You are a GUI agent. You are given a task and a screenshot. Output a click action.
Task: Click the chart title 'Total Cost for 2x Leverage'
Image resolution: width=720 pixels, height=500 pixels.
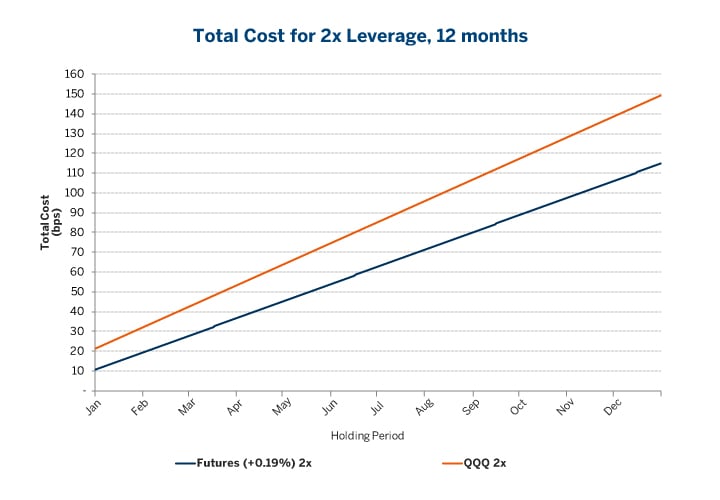(x=360, y=35)
